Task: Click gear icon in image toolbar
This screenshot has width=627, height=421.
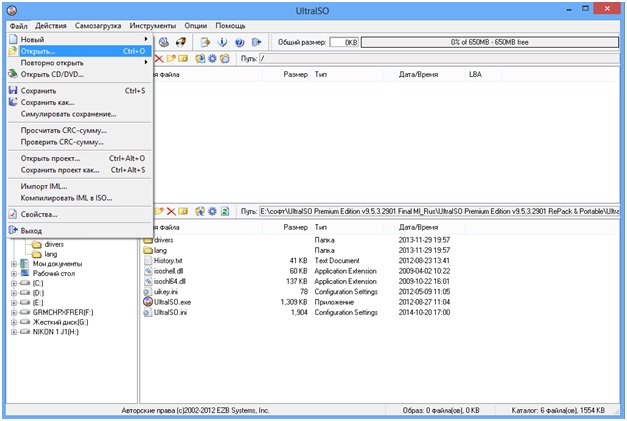Action: pos(212,59)
